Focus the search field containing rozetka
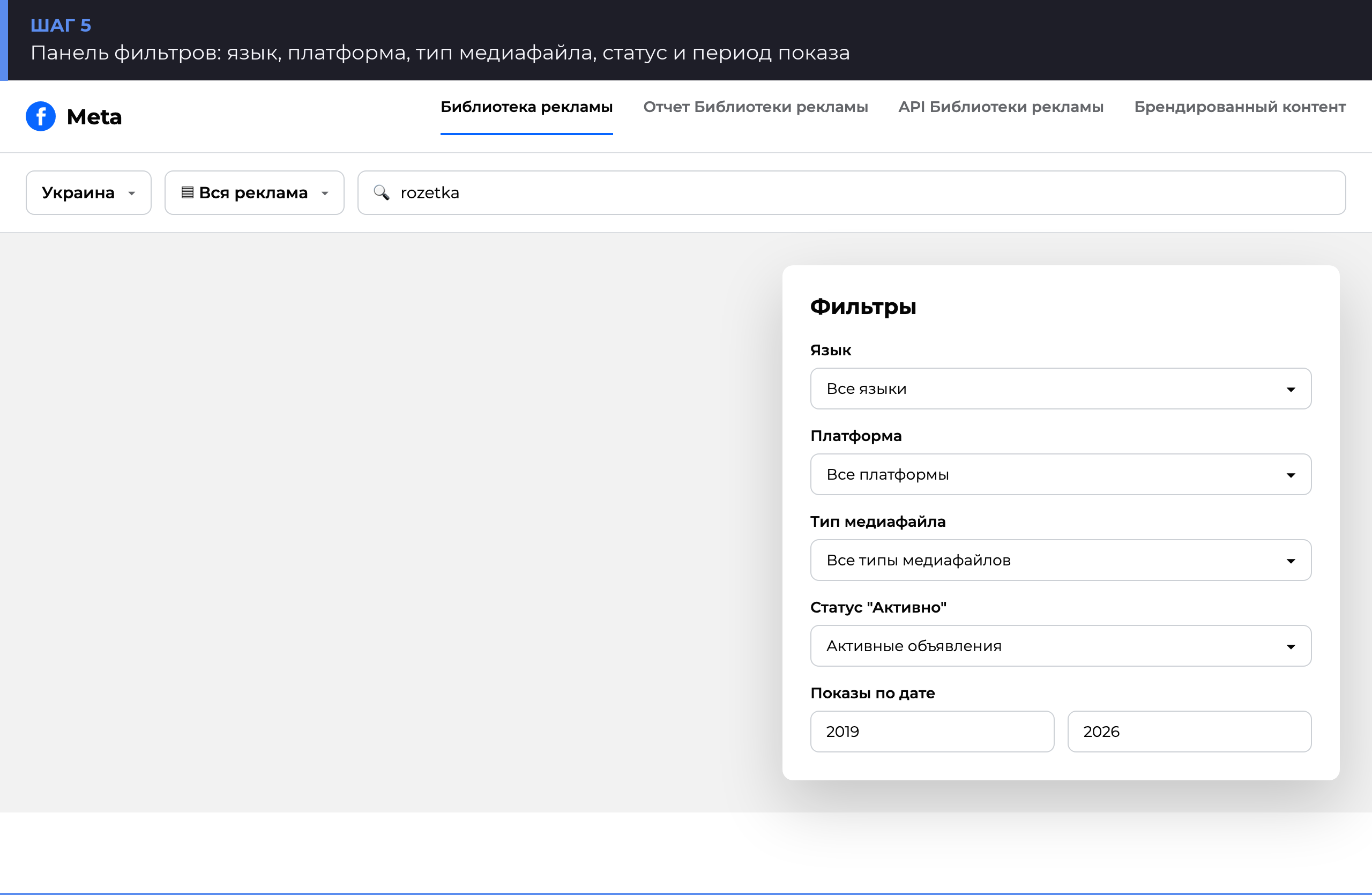 pyautogui.click(x=852, y=192)
